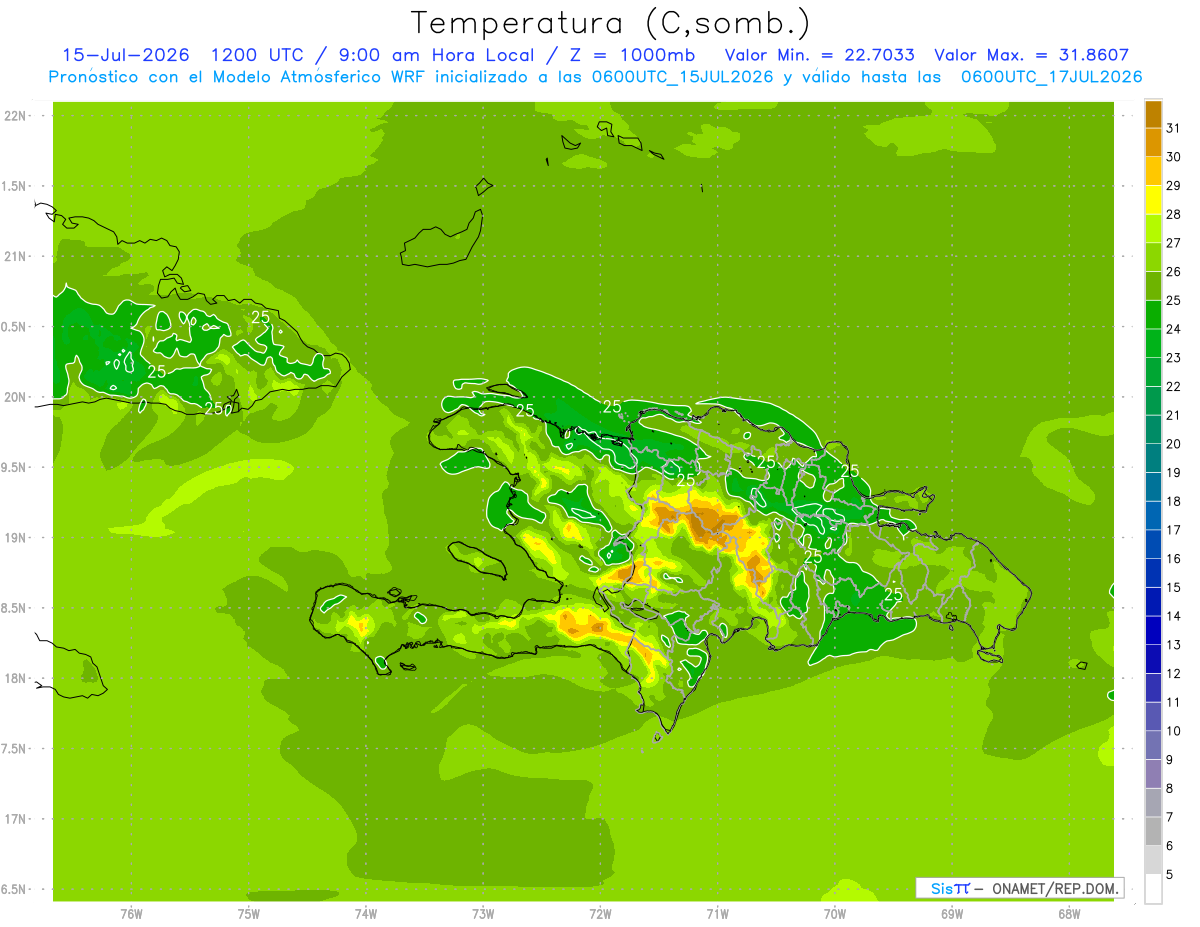Image resolution: width=1200 pixels, height=927 pixels.
Task: Click the blue "Sisπ" logo text
Action: (950, 888)
